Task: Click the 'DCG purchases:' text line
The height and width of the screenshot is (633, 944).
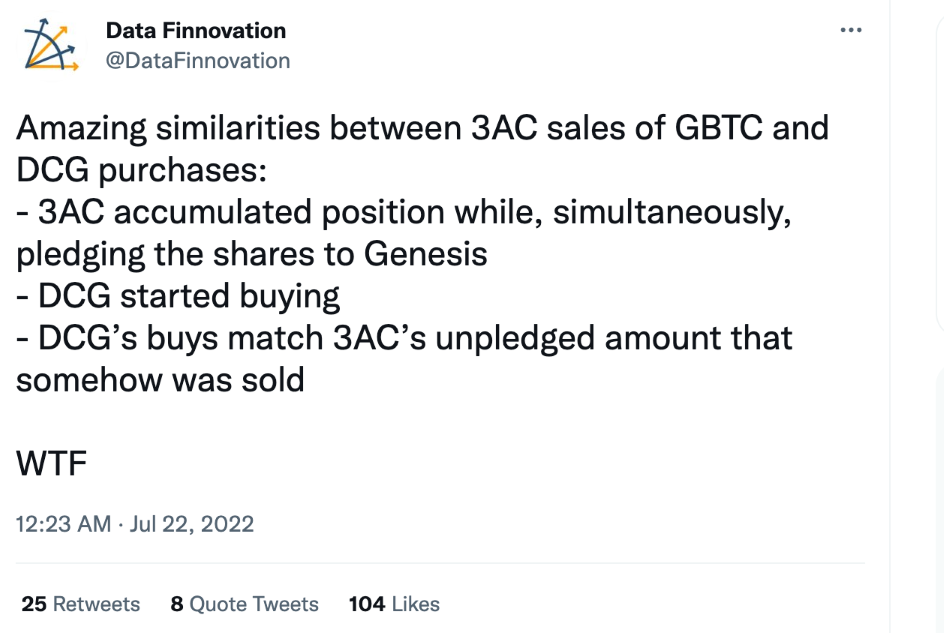Action: (141, 170)
